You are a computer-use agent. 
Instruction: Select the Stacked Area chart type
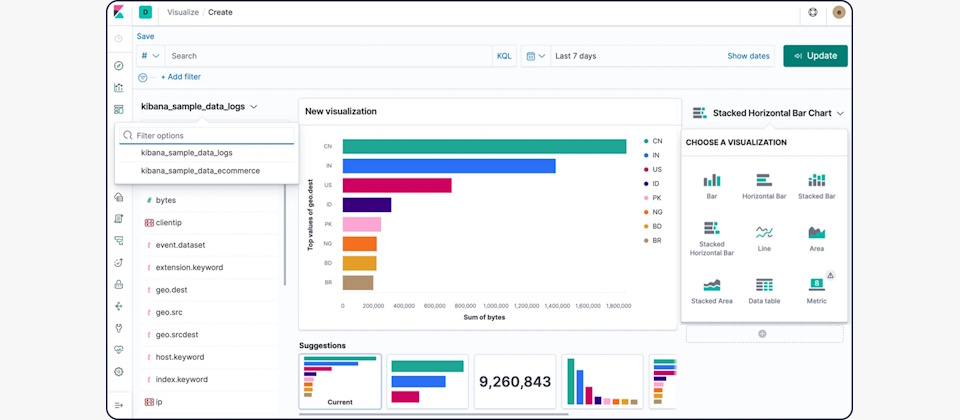[712, 291]
